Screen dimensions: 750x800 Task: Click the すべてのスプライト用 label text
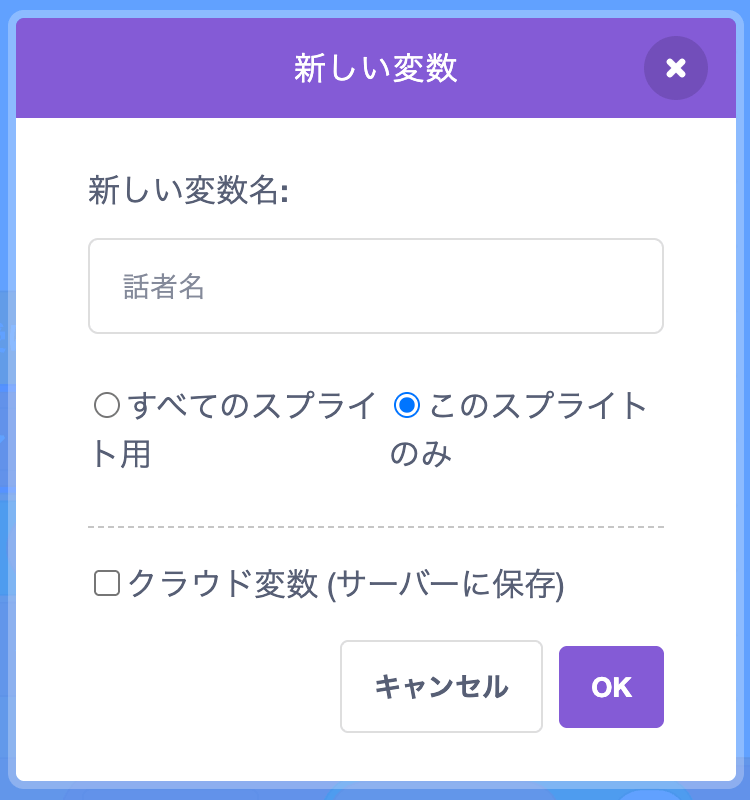pyautogui.click(x=250, y=406)
